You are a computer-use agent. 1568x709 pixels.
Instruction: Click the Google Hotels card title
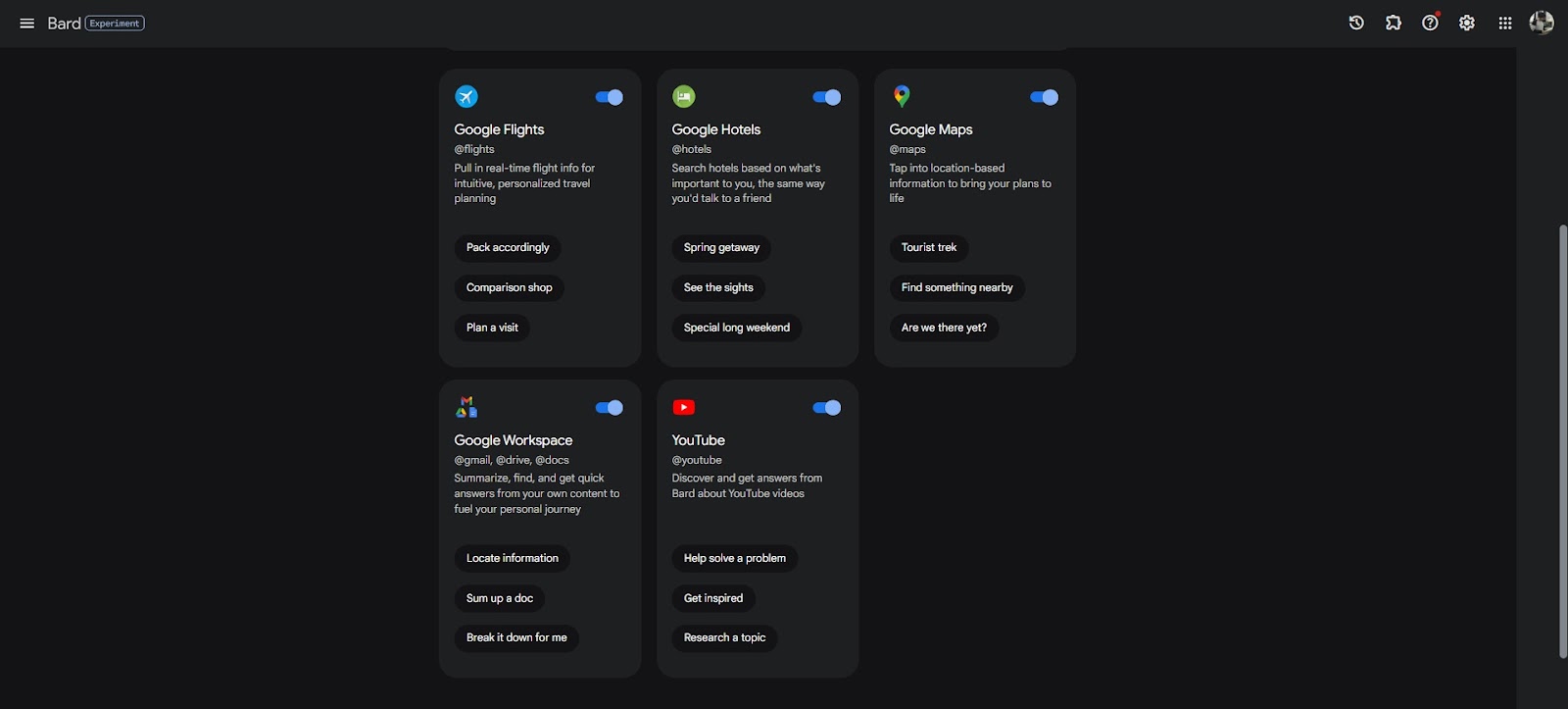716,129
